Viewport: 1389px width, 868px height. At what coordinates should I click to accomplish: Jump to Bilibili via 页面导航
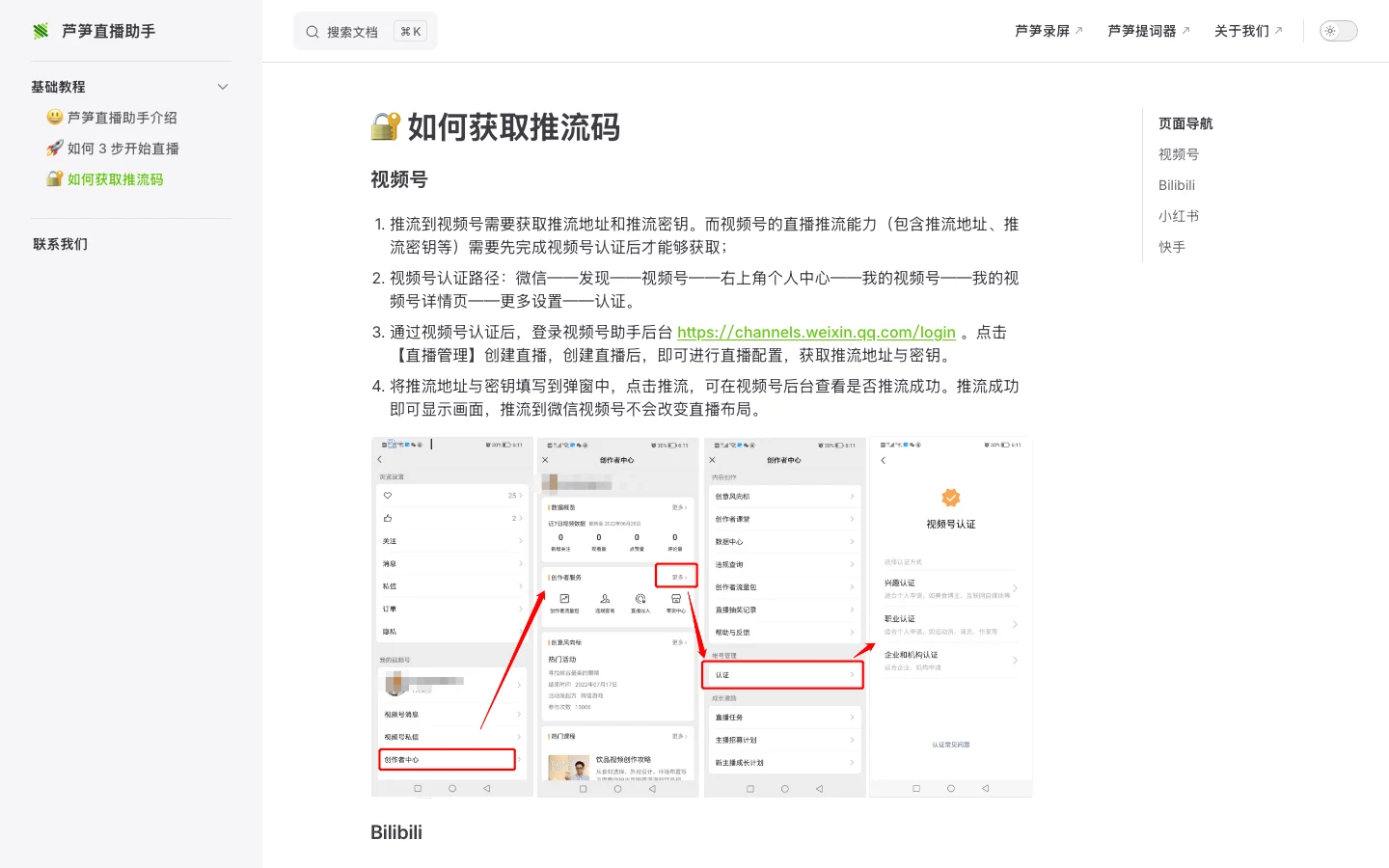(1177, 185)
